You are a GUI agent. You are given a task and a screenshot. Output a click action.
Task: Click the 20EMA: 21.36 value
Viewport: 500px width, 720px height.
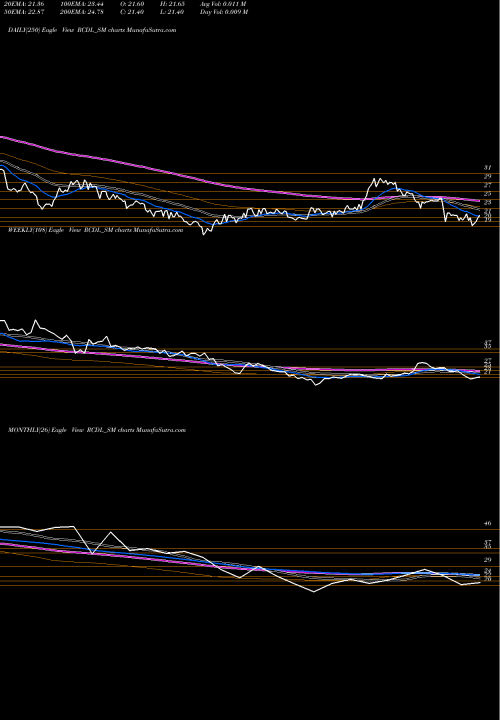pos(23,4)
